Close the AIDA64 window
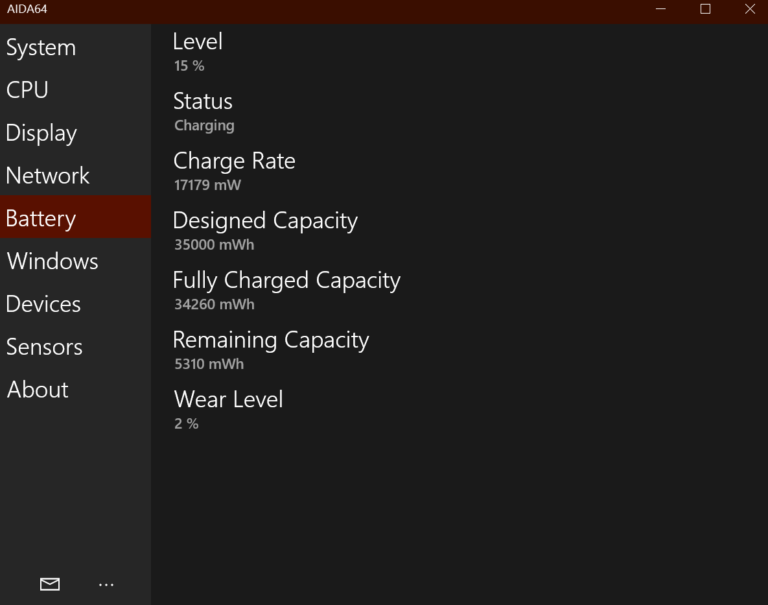Viewport: 768px width, 605px height. (x=749, y=9)
